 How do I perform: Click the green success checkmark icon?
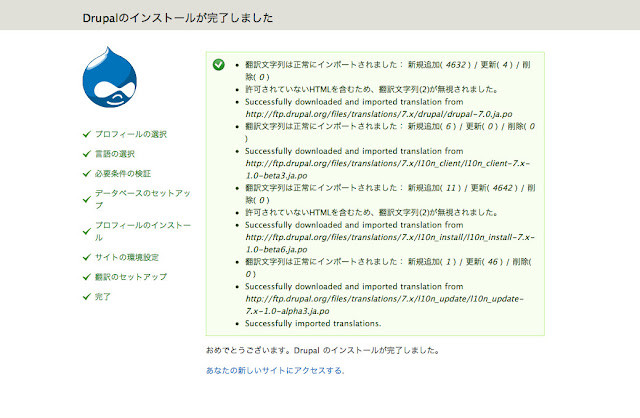click(x=218, y=64)
